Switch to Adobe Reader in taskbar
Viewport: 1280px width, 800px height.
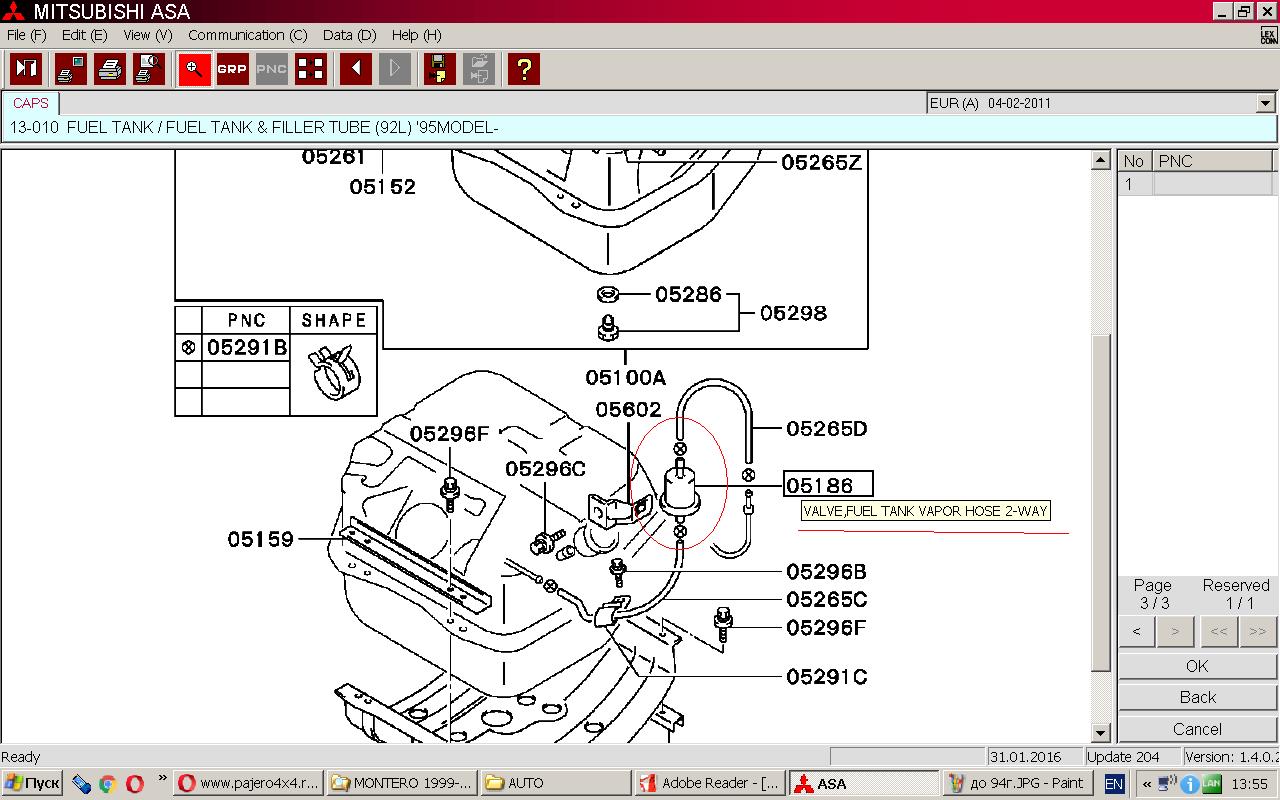[710, 783]
